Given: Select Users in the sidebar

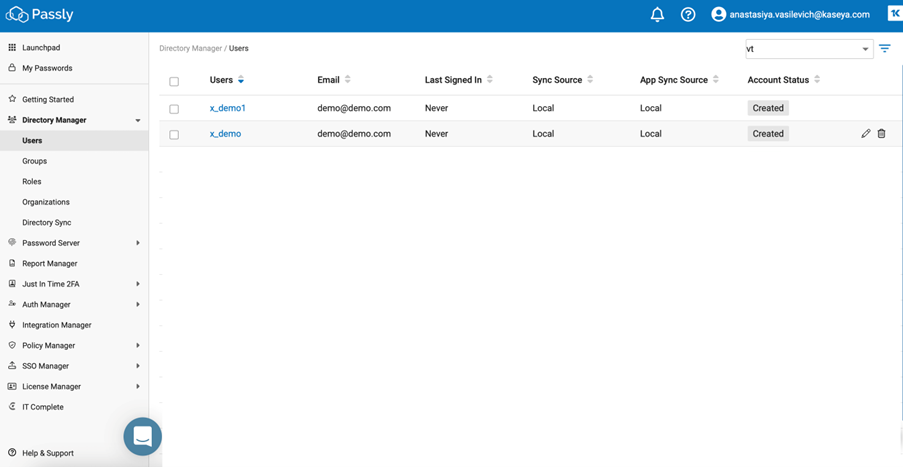Looking at the screenshot, I should pyautogui.click(x=74, y=141).
